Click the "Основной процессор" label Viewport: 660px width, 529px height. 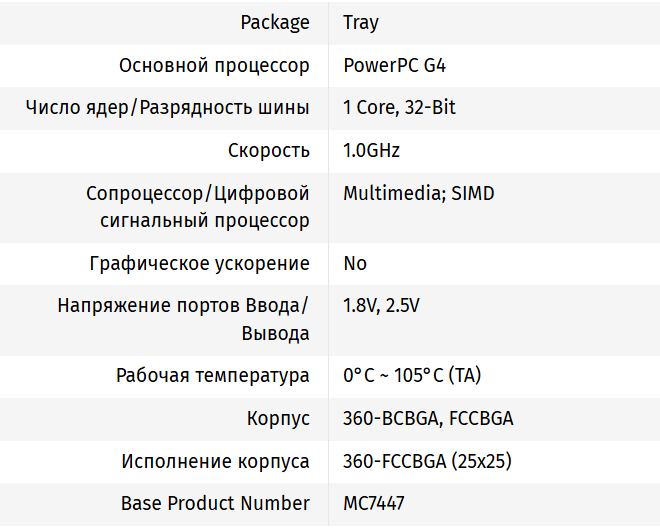pyautogui.click(x=214, y=66)
